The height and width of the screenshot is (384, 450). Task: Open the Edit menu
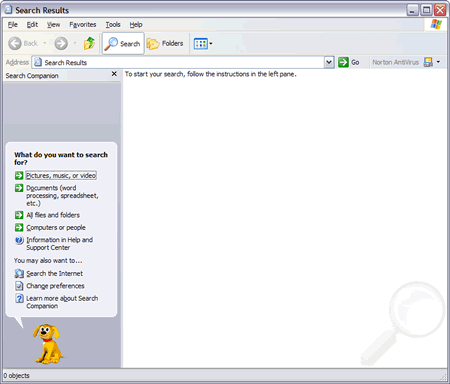click(x=32, y=25)
